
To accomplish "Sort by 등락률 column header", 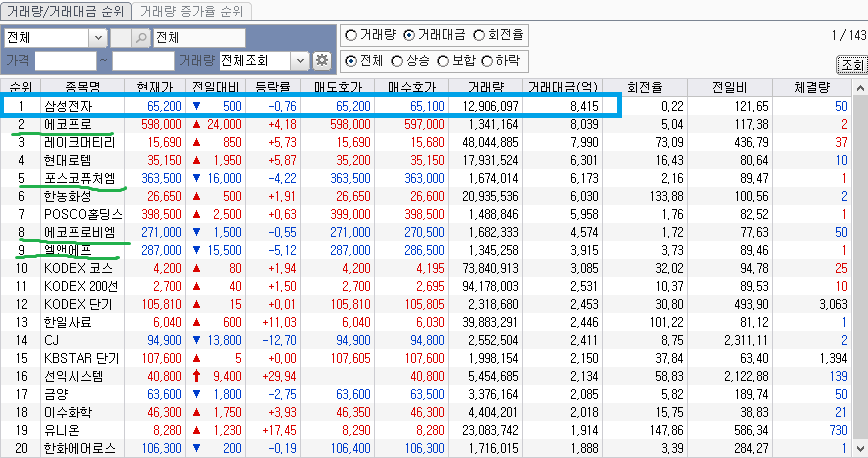I will pyautogui.click(x=273, y=87).
